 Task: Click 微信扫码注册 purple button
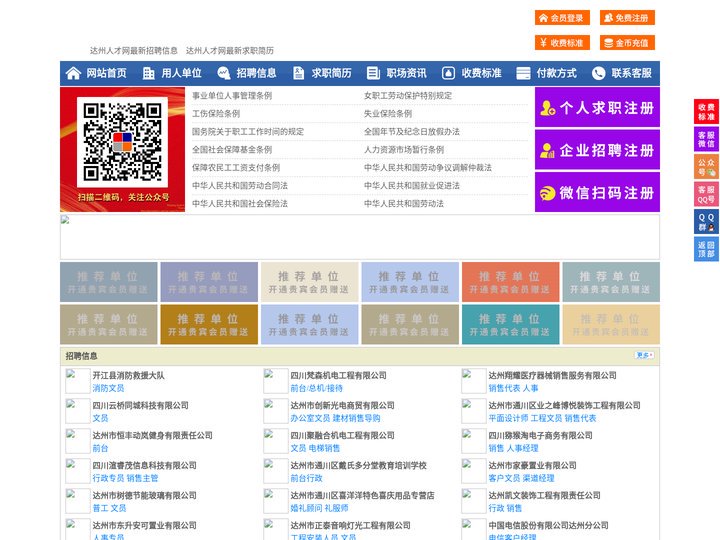point(597,192)
